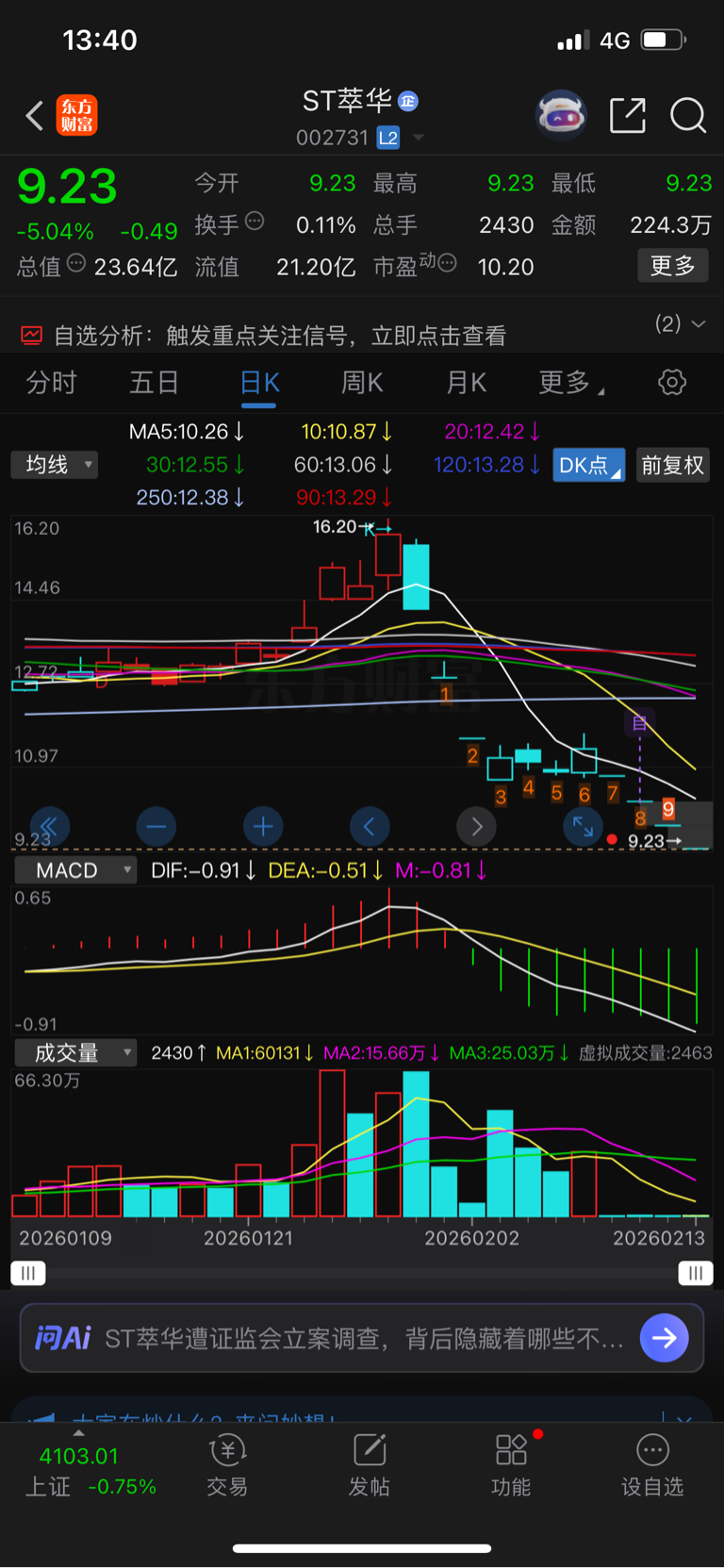Switch to 月K tab
The image size is (724, 1568).
(466, 382)
